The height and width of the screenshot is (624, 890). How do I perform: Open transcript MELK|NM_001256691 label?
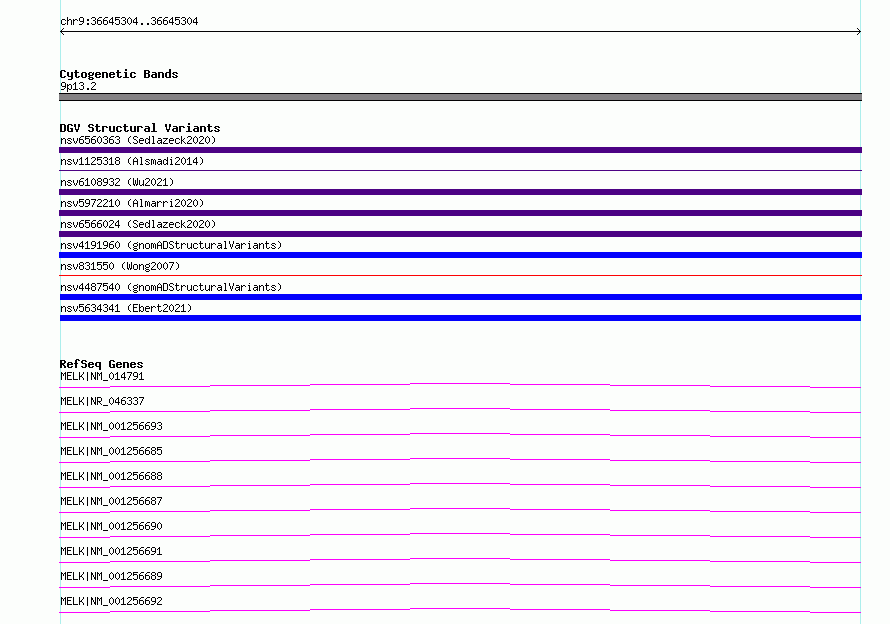pos(111,551)
